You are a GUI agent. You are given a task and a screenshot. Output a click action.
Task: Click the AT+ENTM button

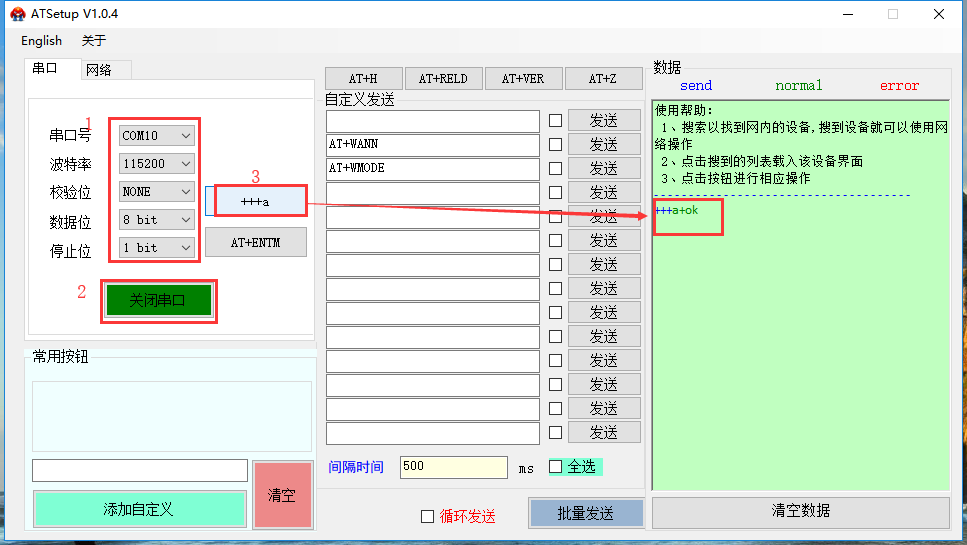[x=255, y=242]
